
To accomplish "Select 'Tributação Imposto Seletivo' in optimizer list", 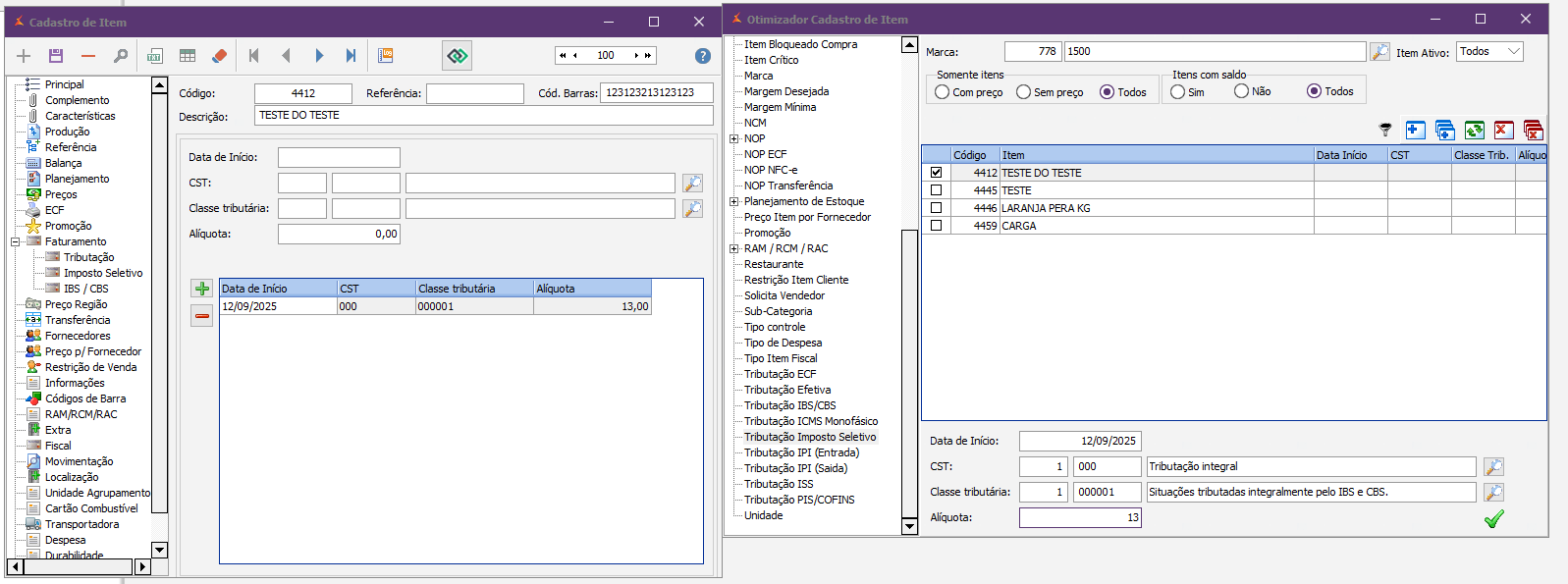I will click(810, 437).
